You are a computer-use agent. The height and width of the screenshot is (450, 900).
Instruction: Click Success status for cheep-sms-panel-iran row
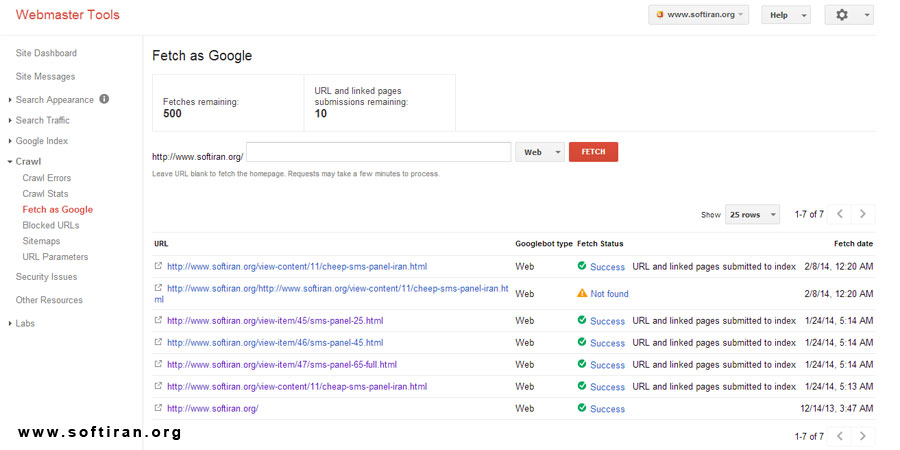point(607,267)
